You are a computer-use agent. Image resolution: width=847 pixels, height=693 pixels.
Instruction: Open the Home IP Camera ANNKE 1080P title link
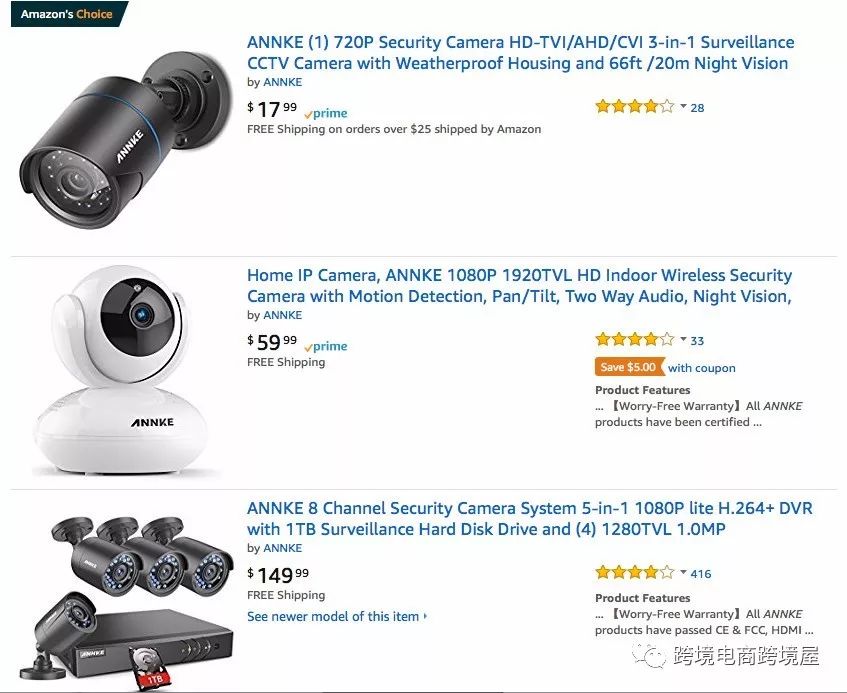coord(520,285)
